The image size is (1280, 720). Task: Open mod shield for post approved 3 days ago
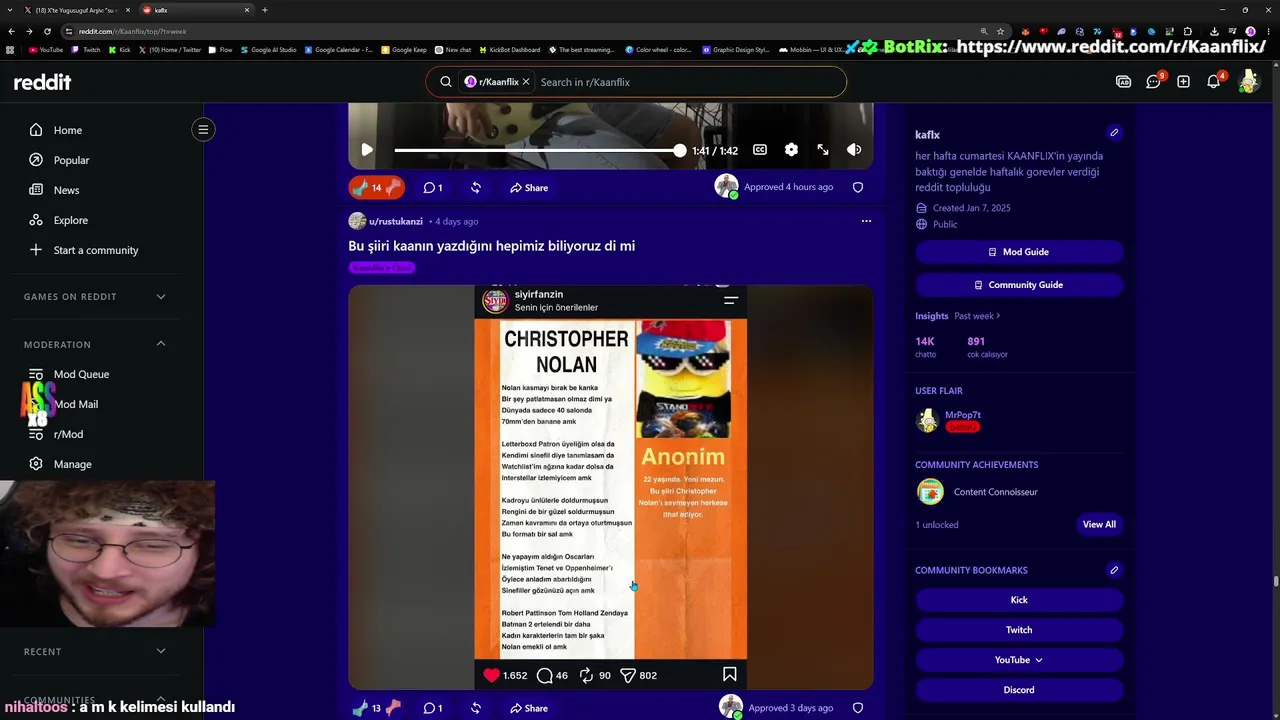pyautogui.click(x=857, y=708)
